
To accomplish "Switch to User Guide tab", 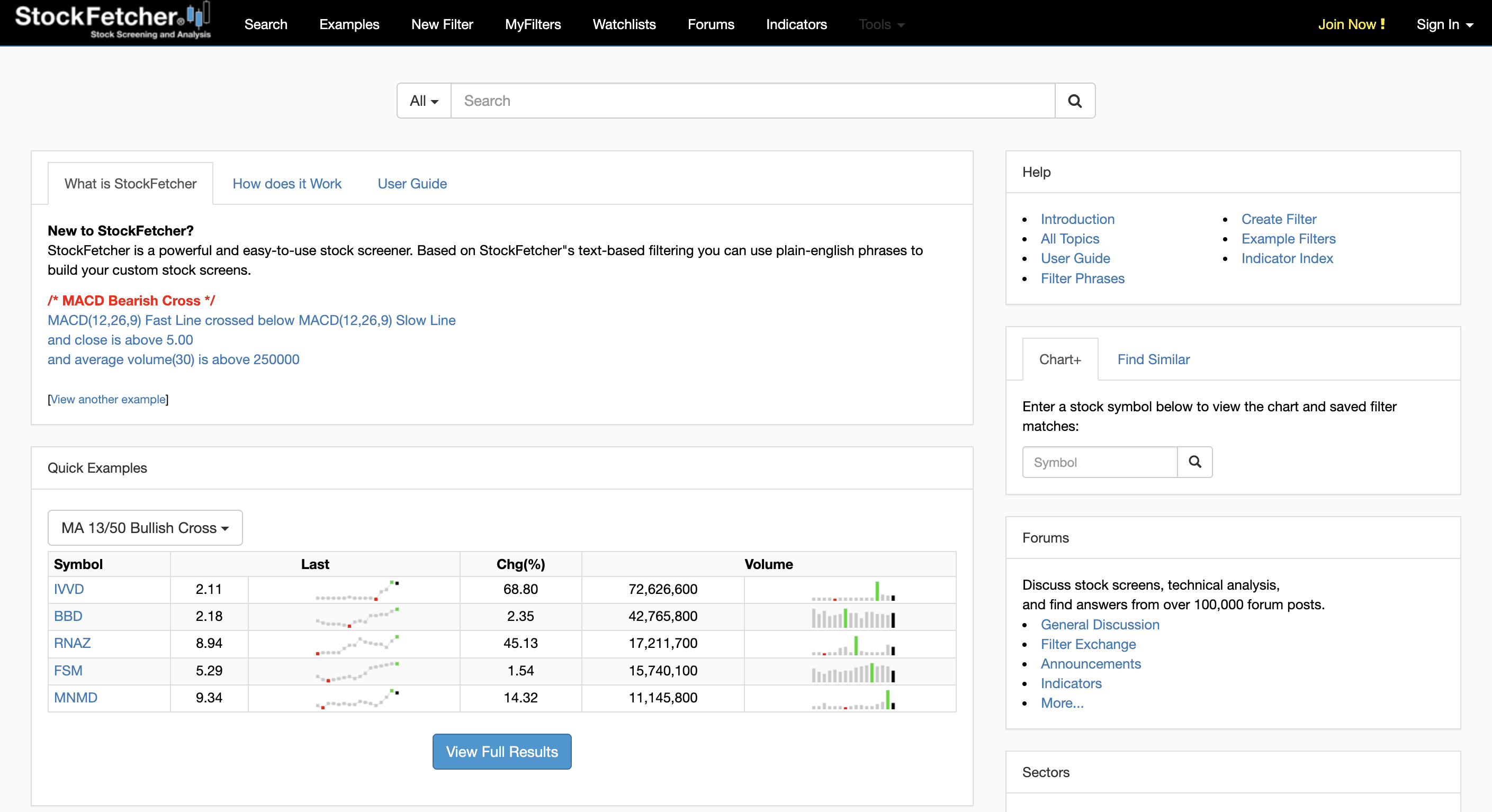I will click(x=412, y=184).
